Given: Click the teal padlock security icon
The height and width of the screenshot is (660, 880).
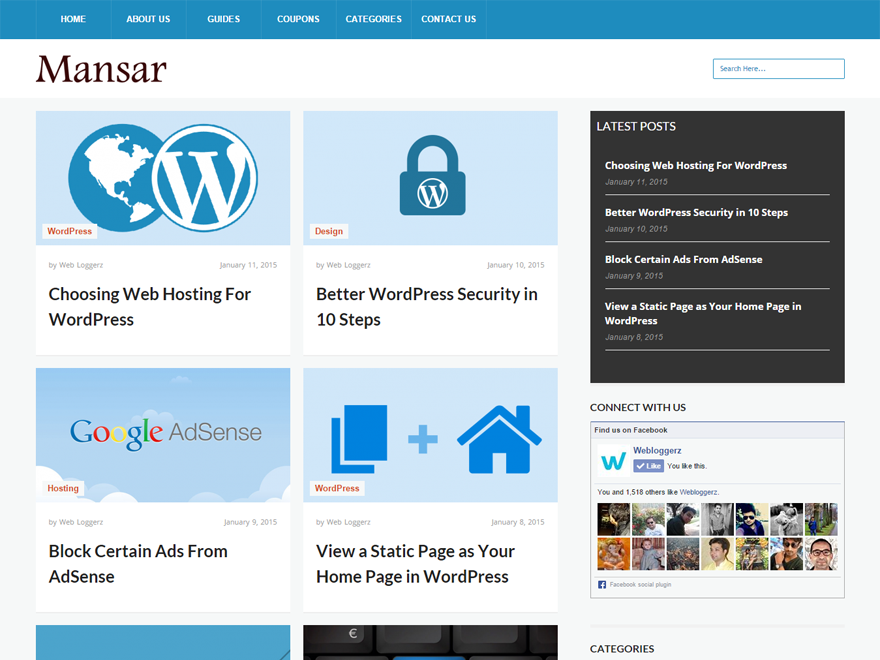Looking at the screenshot, I should [430, 178].
